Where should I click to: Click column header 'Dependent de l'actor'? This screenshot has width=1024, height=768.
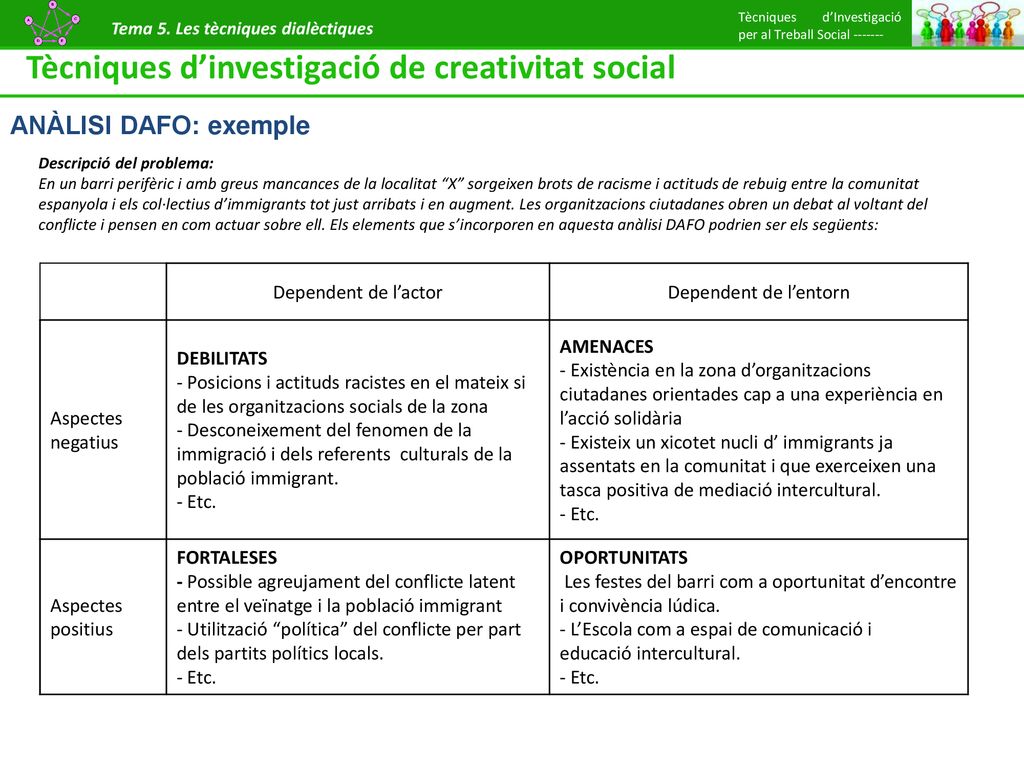pos(357,293)
